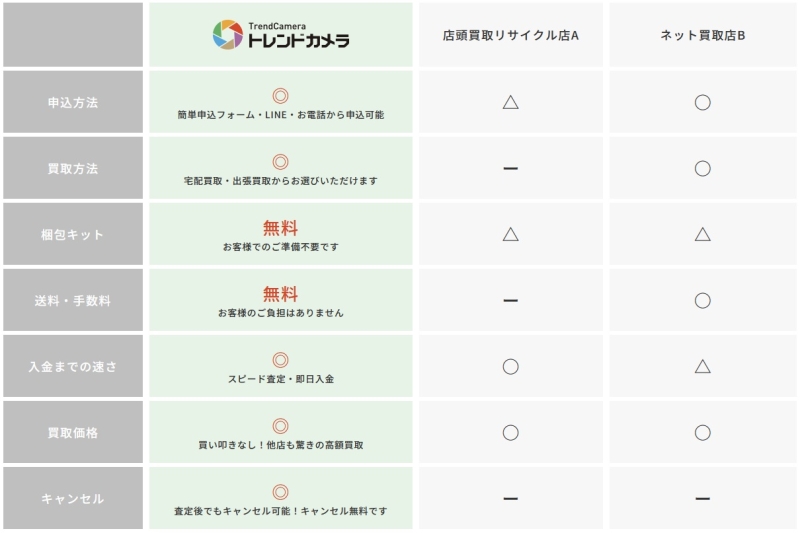Click dash mark for store A 送料・手数料
The height and width of the screenshot is (533, 800).
click(x=510, y=300)
